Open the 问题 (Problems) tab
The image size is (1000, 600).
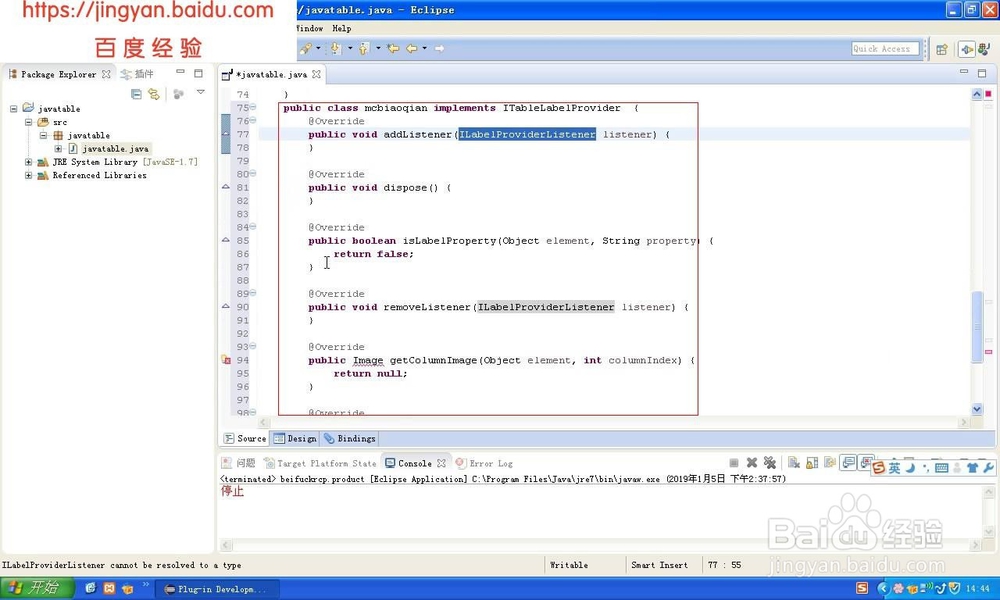point(239,464)
